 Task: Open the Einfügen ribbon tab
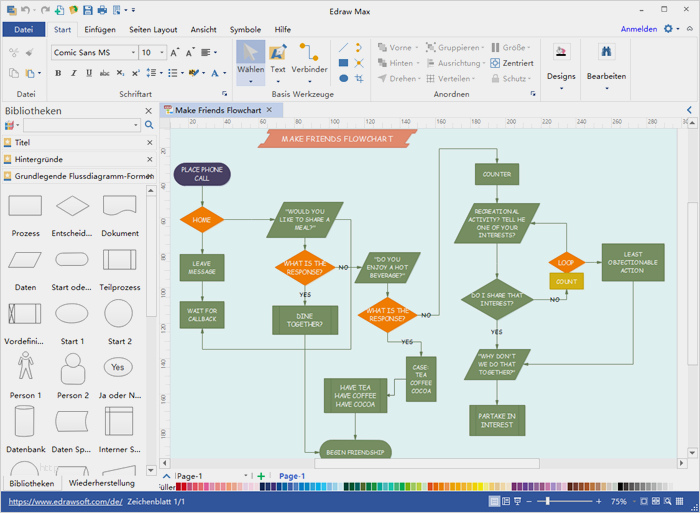click(100, 30)
